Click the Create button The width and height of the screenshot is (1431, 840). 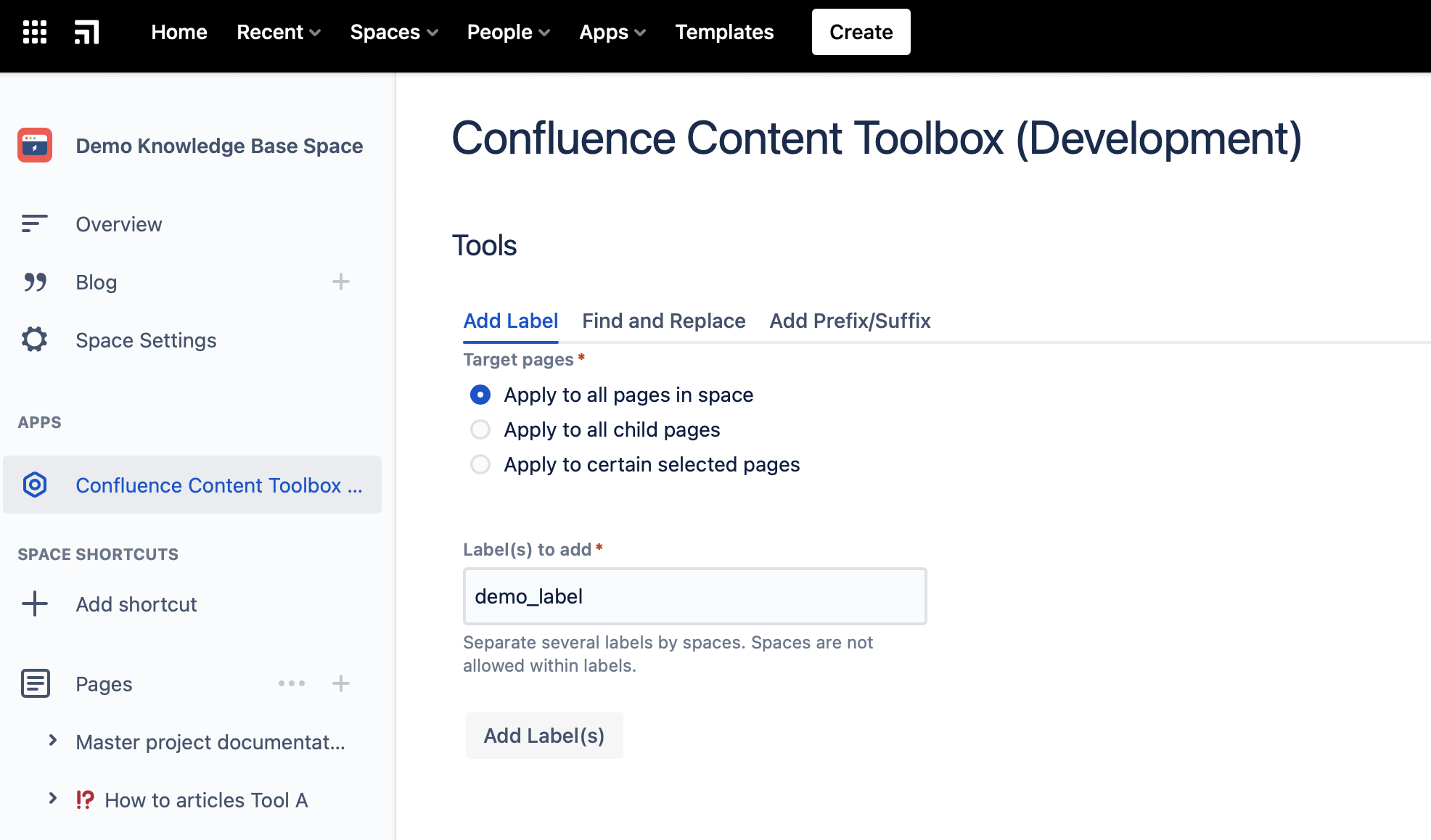pyautogui.click(x=861, y=33)
